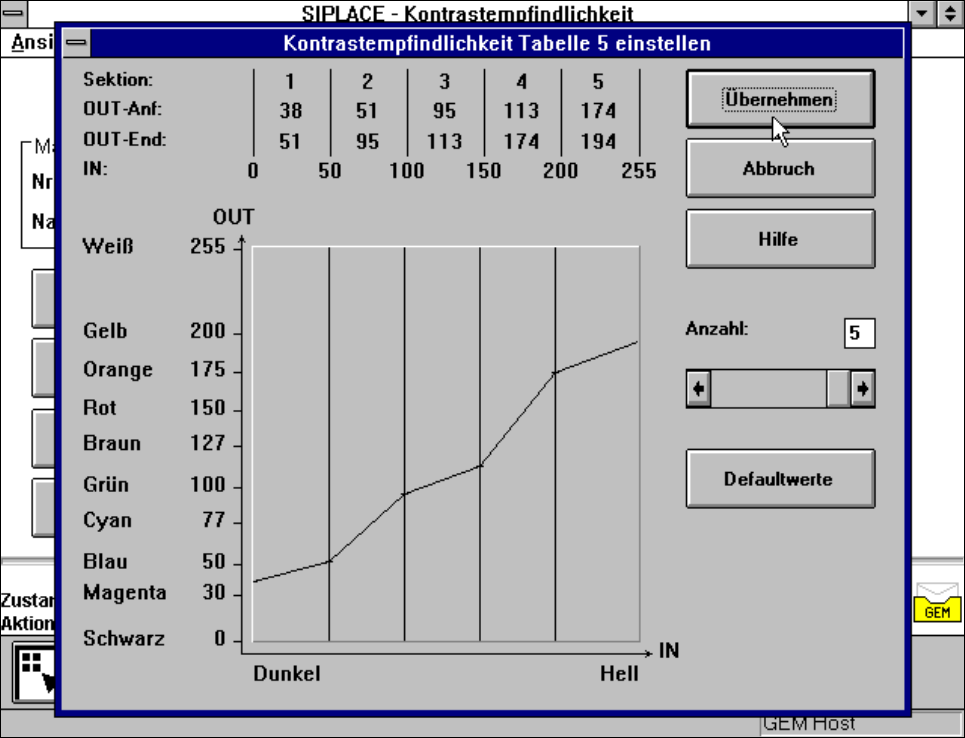Click the curve node at IN 150

pyautogui.click(x=480, y=465)
